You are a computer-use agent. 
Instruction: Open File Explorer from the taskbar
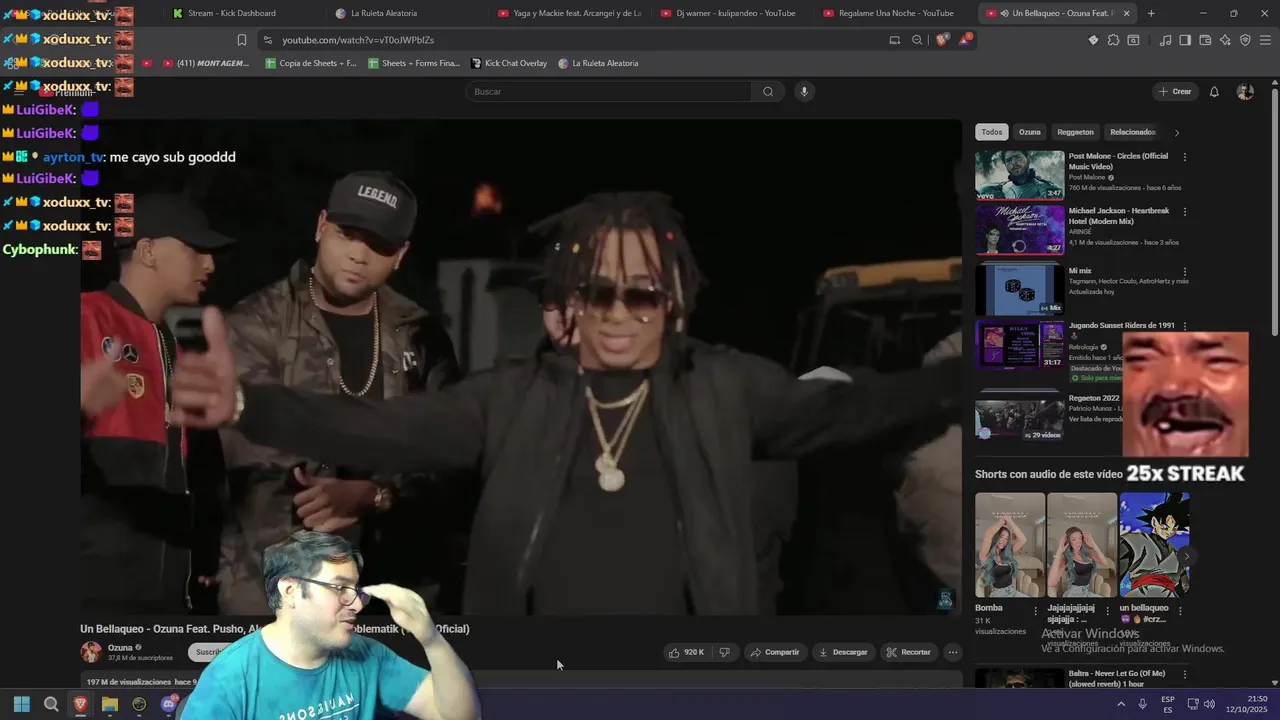tap(110, 704)
